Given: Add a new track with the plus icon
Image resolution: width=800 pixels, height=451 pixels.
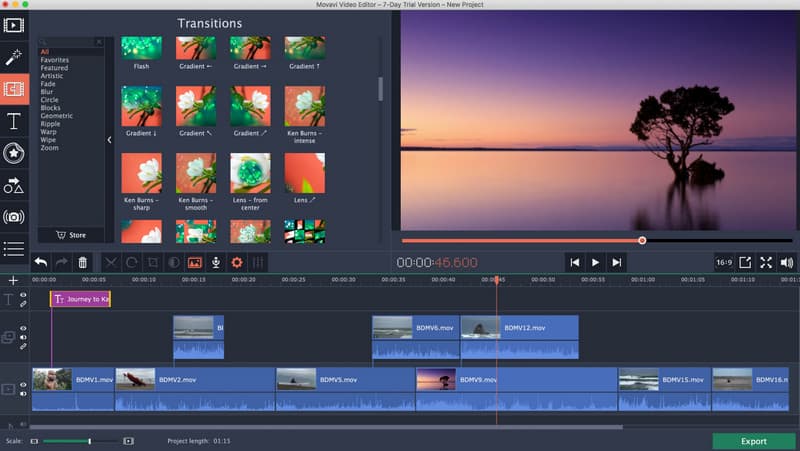Looking at the screenshot, I should (13, 280).
